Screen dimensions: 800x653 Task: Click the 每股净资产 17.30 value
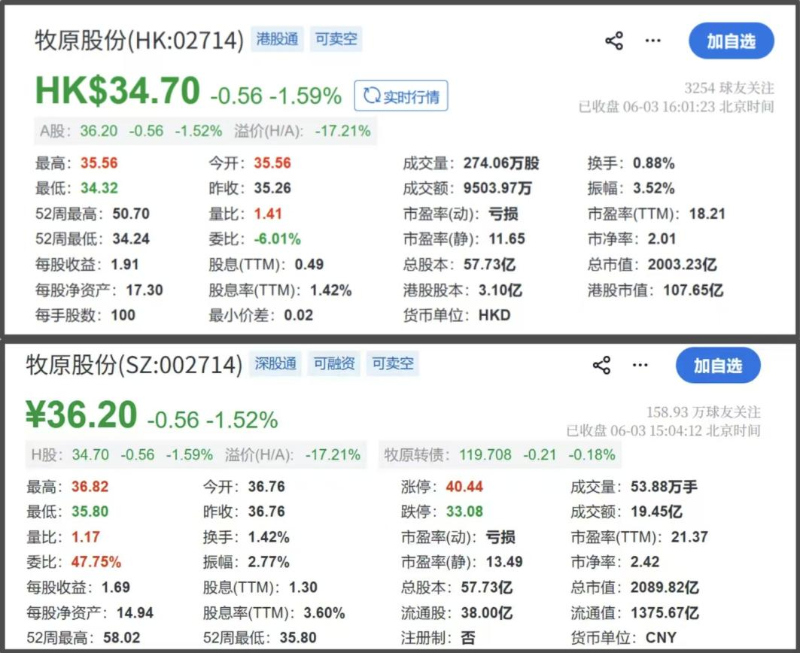(x=144, y=290)
